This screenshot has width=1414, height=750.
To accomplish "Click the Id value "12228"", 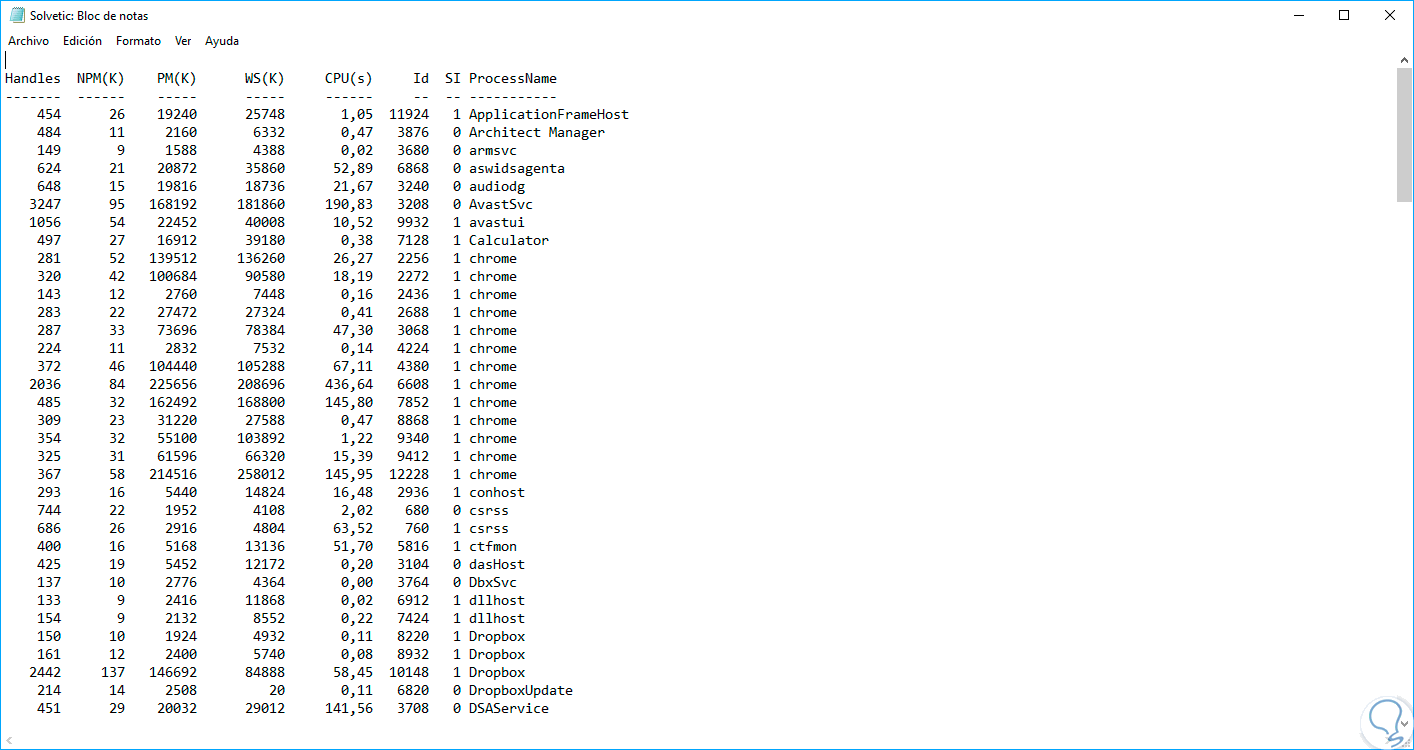I will pos(409,474).
